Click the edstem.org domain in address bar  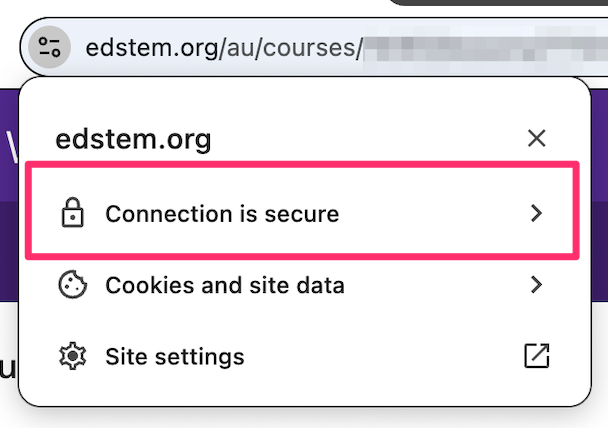point(150,47)
